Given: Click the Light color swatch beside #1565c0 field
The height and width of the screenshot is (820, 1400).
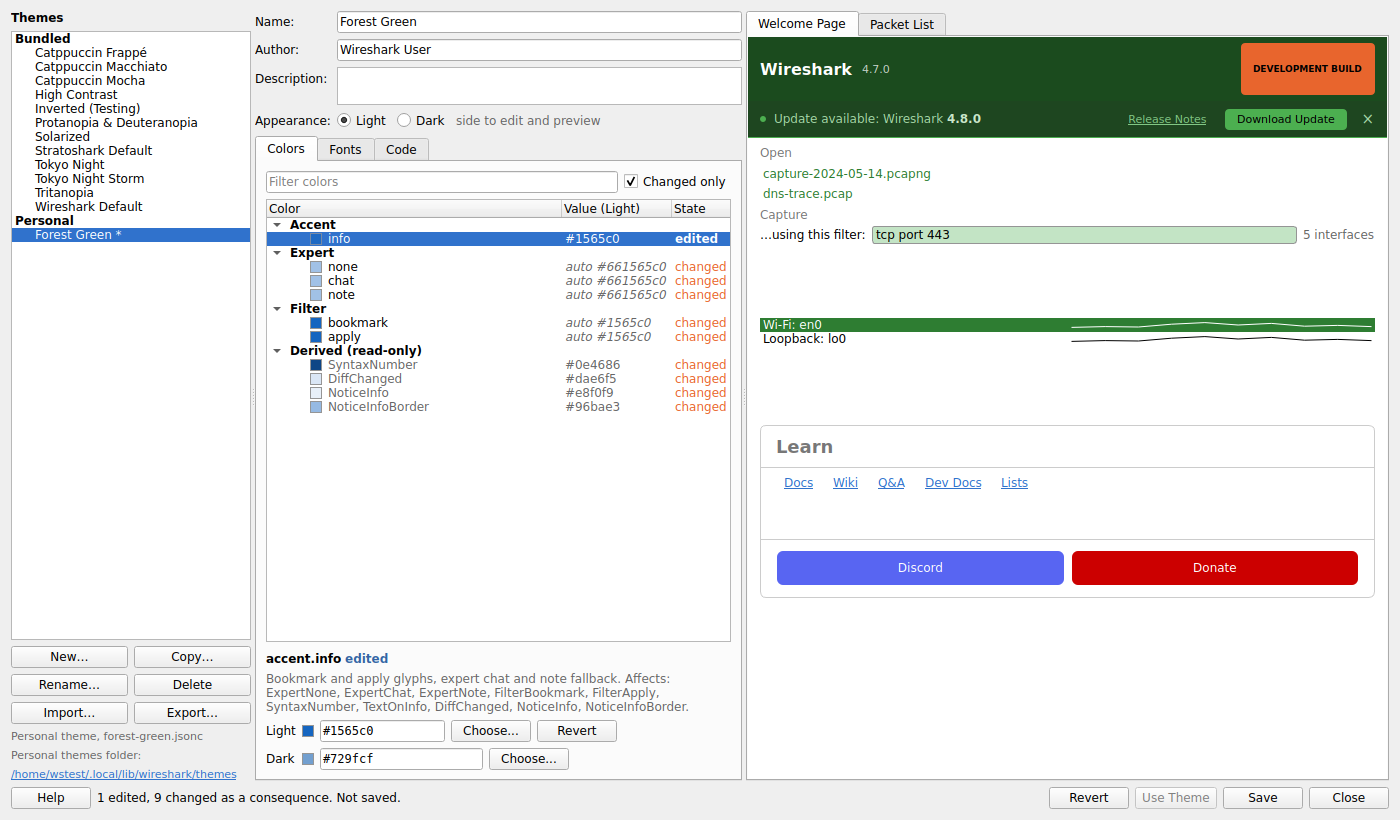Looking at the screenshot, I should (308, 731).
